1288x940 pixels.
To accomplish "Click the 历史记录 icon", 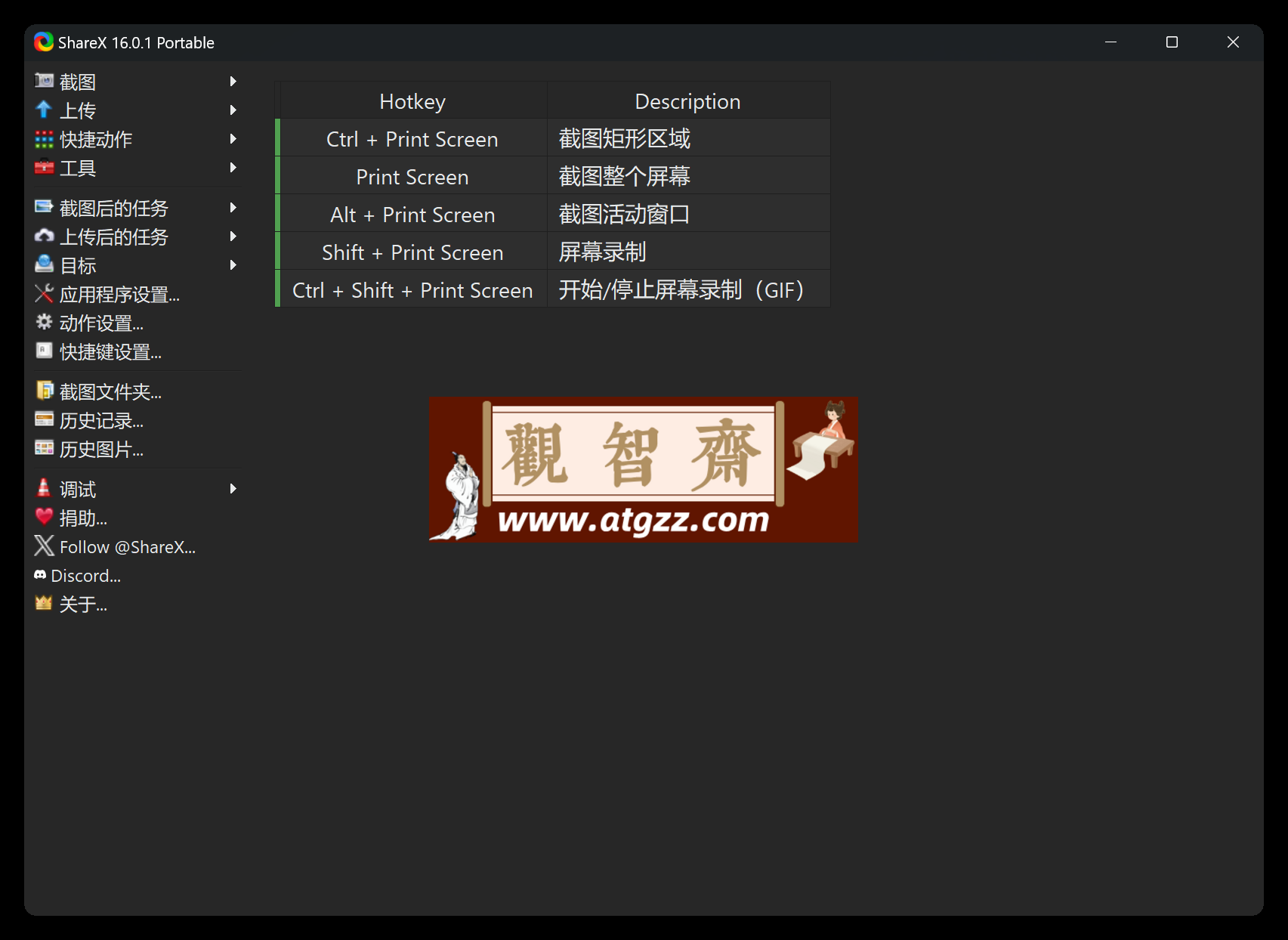I will (44, 419).
